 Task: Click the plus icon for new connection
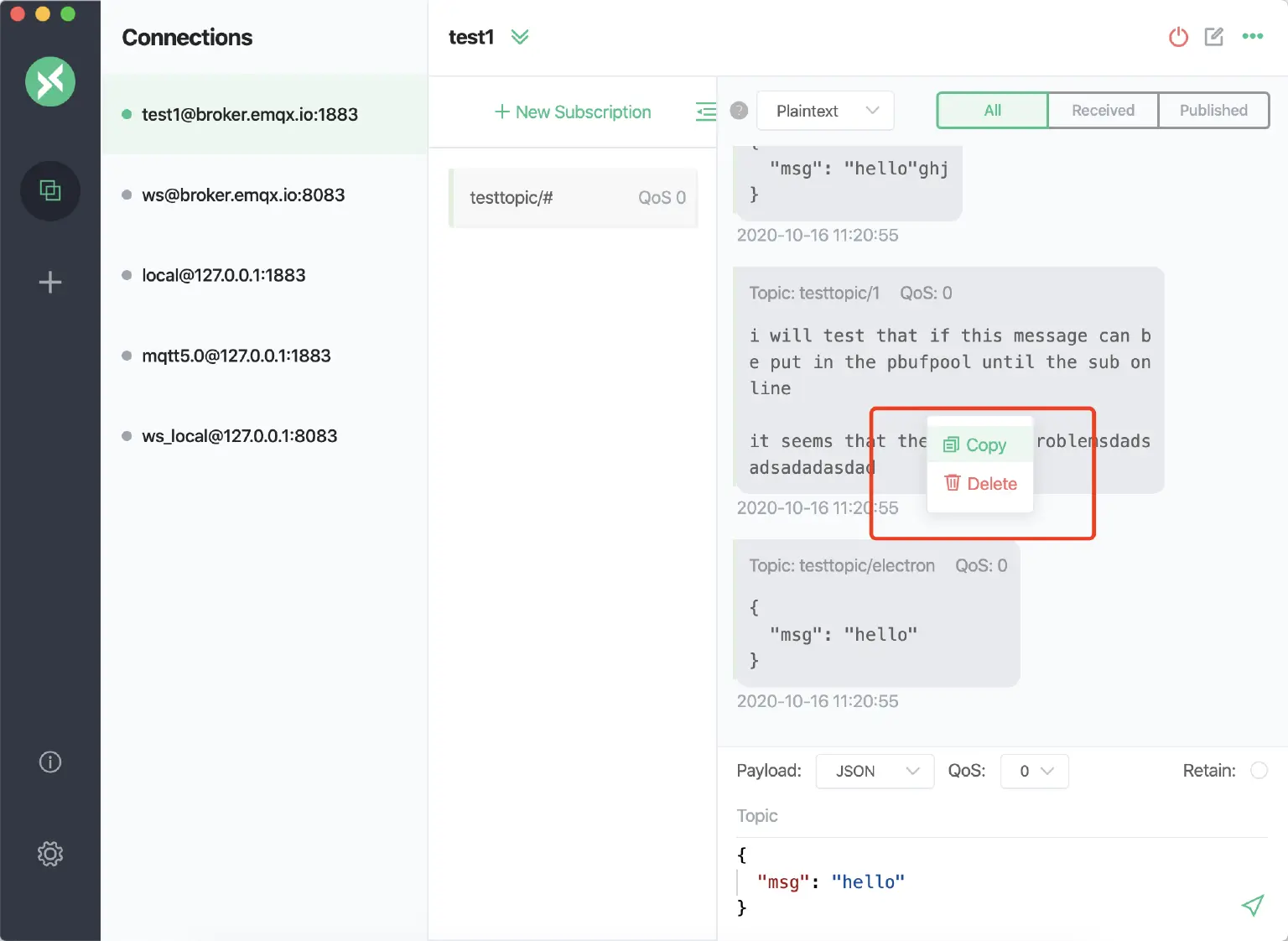click(50, 282)
